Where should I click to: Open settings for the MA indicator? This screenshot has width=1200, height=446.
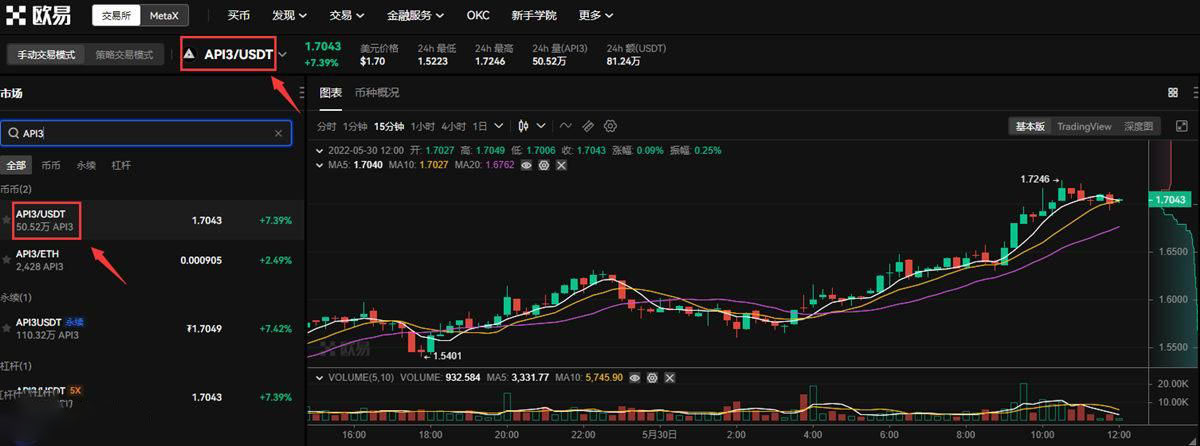544,165
